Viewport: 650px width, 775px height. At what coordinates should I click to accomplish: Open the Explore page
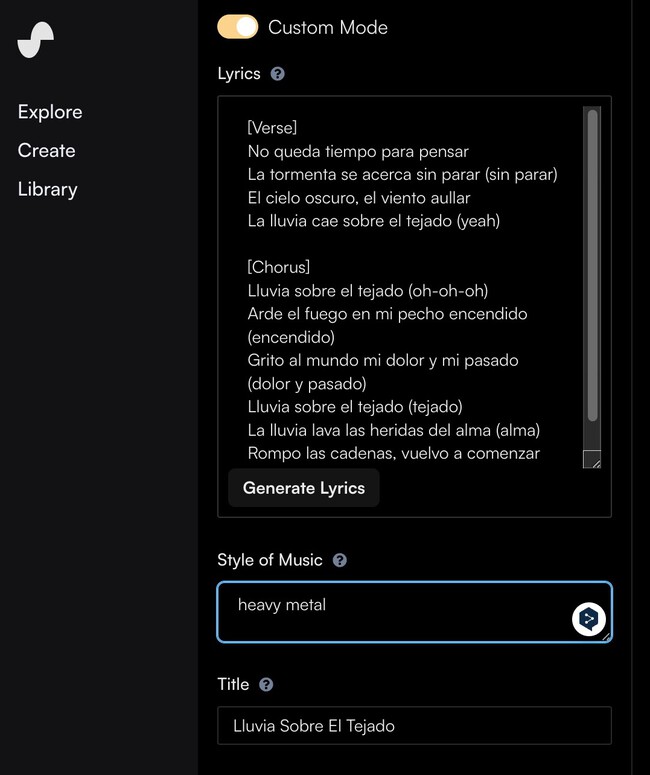click(50, 112)
